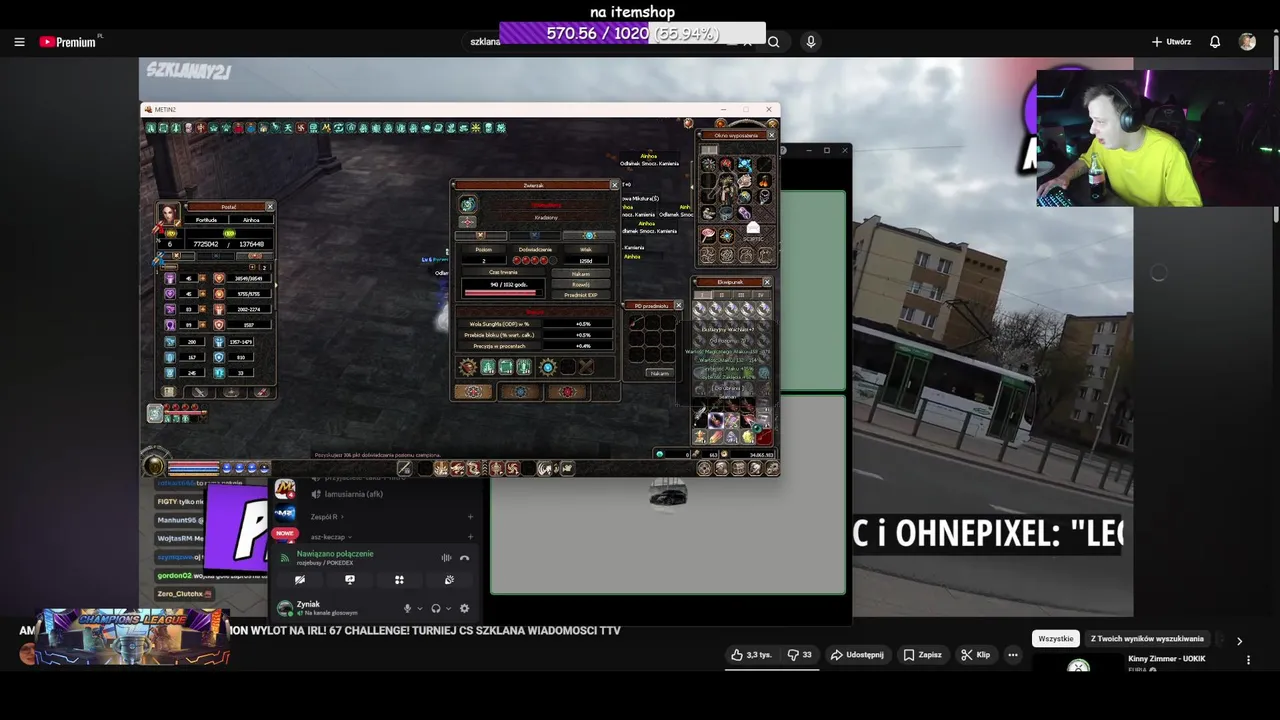This screenshot has width=1280, height=720.
Task: Close the Postać character window
Action: pos(269,207)
